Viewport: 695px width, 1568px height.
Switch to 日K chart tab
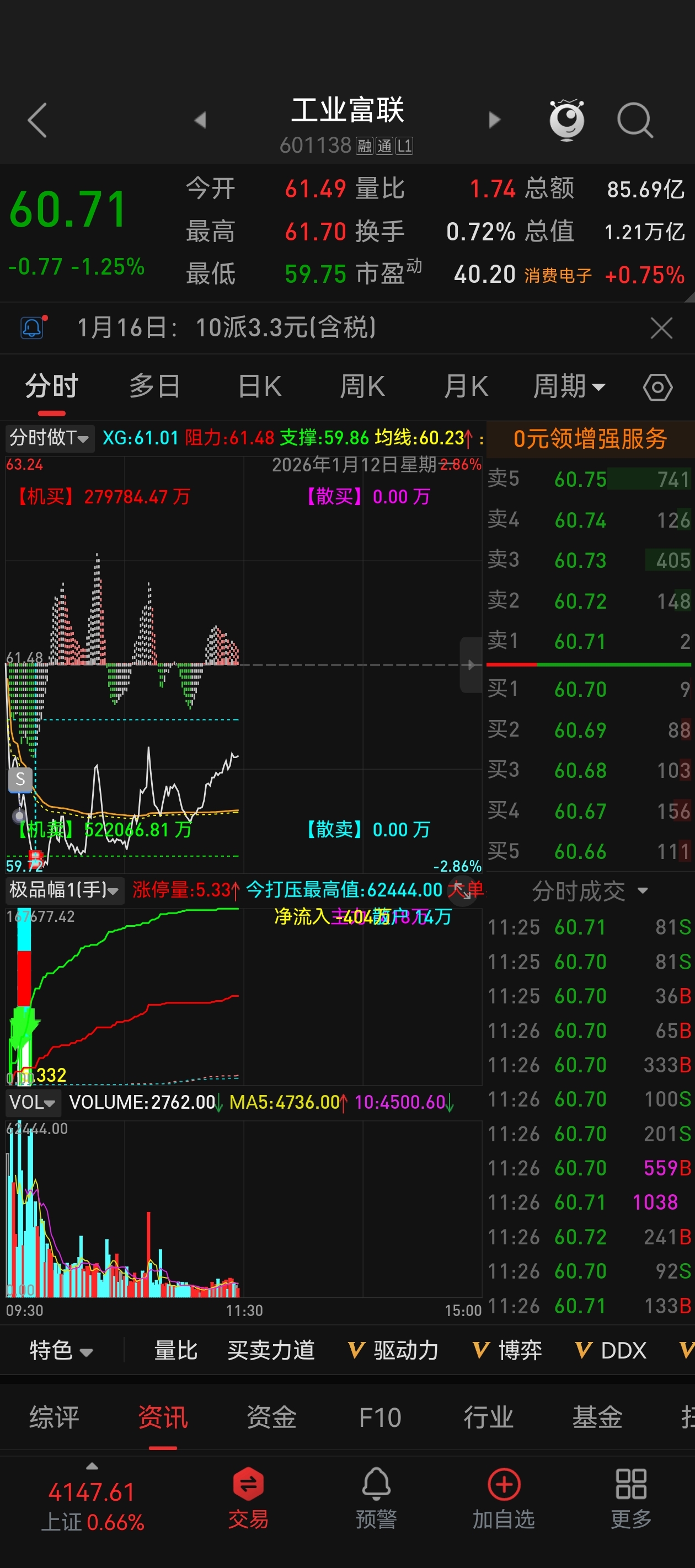pyautogui.click(x=259, y=386)
